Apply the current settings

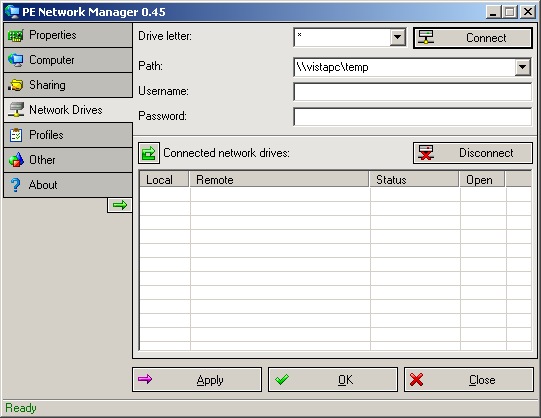click(x=197, y=380)
